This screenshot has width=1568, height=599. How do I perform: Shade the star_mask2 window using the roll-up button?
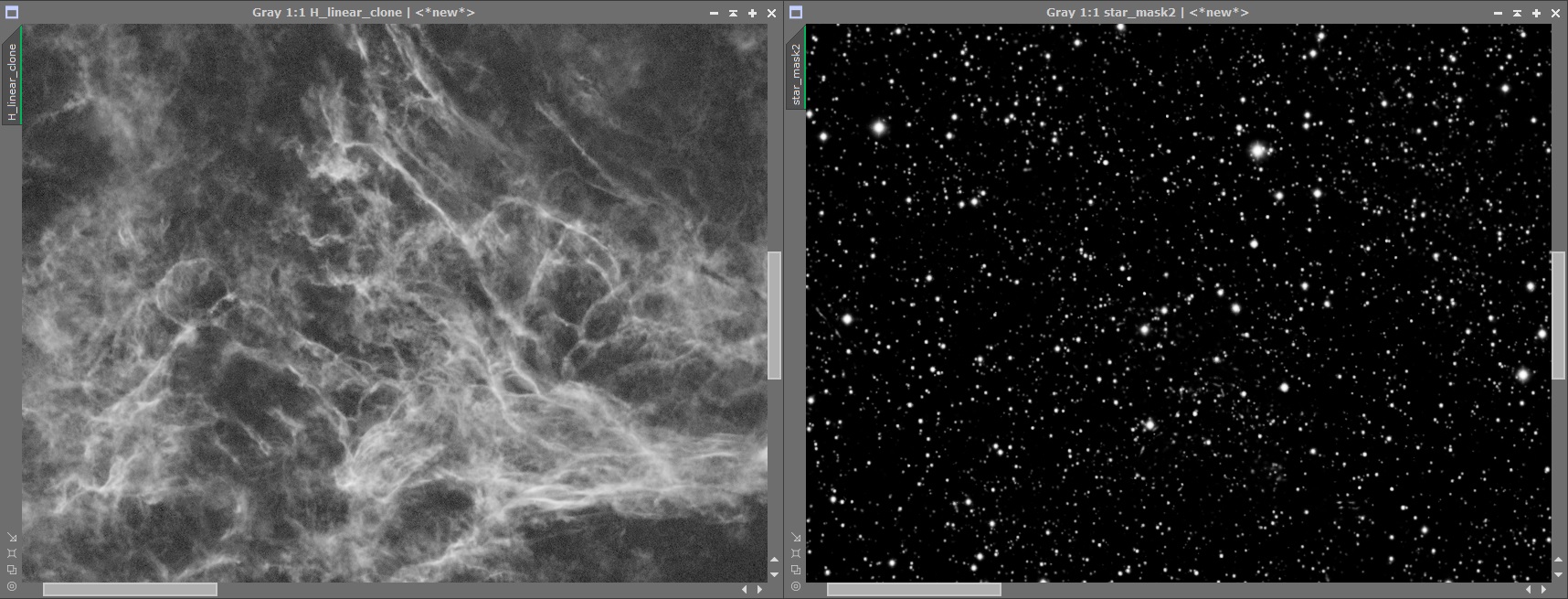click(x=1517, y=13)
